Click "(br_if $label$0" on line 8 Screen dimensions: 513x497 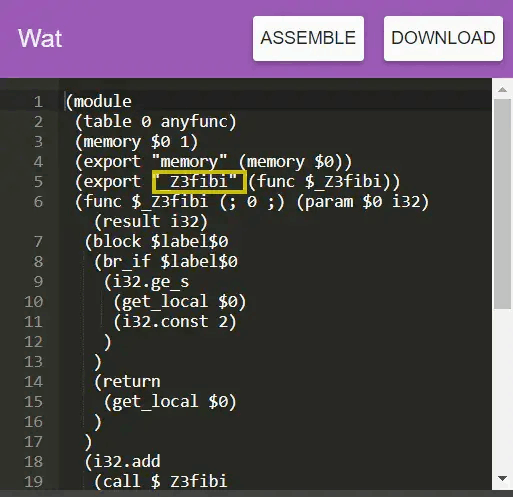(166, 262)
